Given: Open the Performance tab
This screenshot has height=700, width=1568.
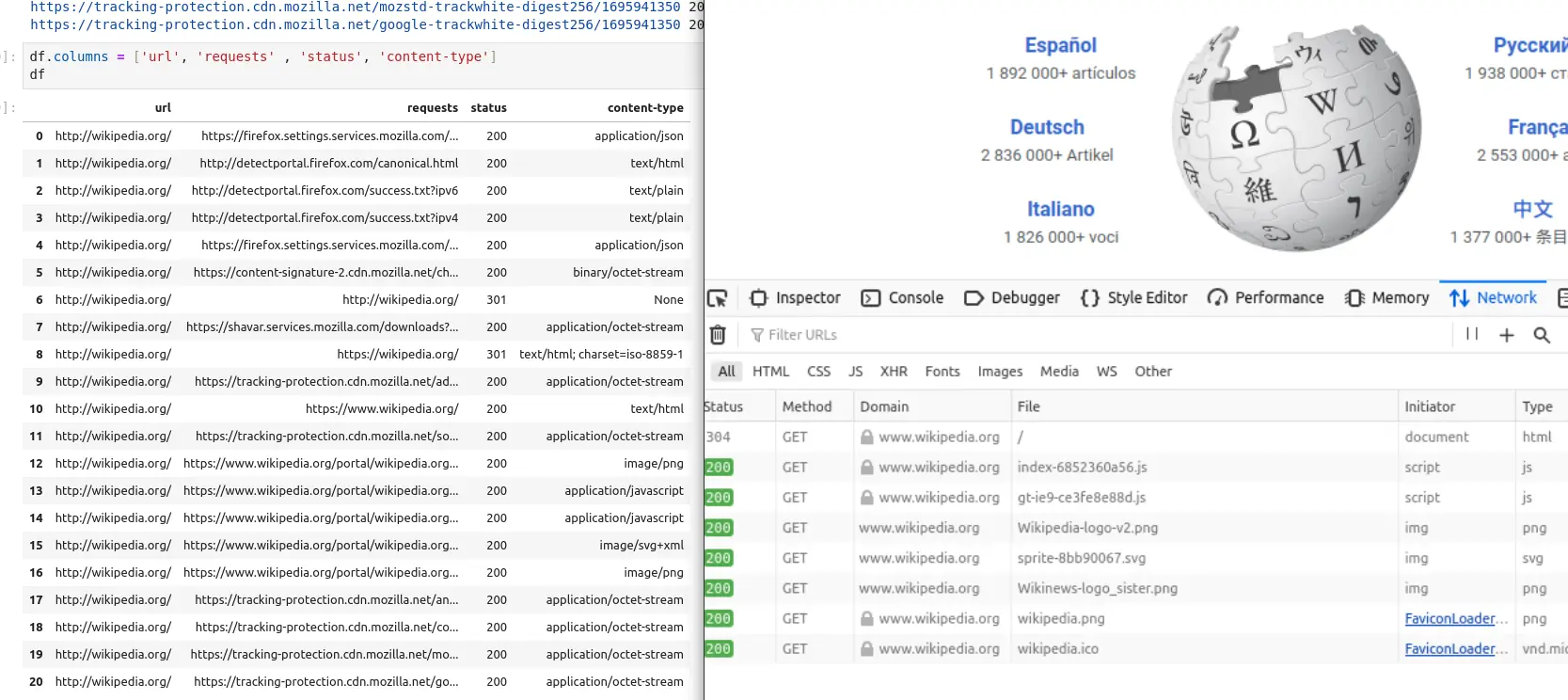Looking at the screenshot, I should click(1265, 298).
